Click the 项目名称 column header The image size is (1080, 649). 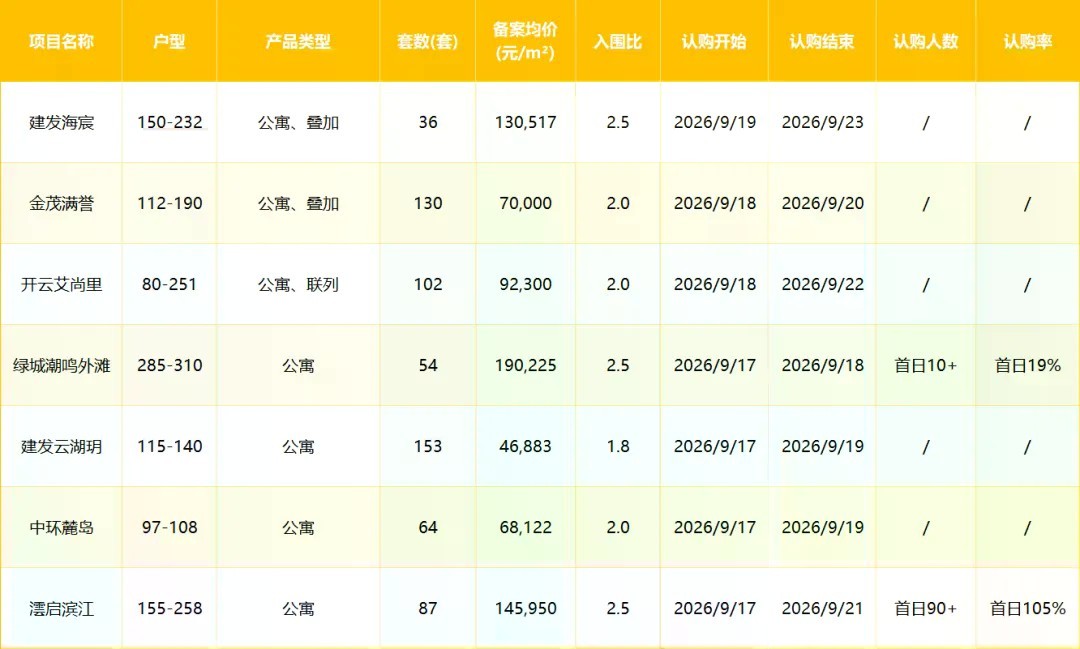tap(61, 41)
